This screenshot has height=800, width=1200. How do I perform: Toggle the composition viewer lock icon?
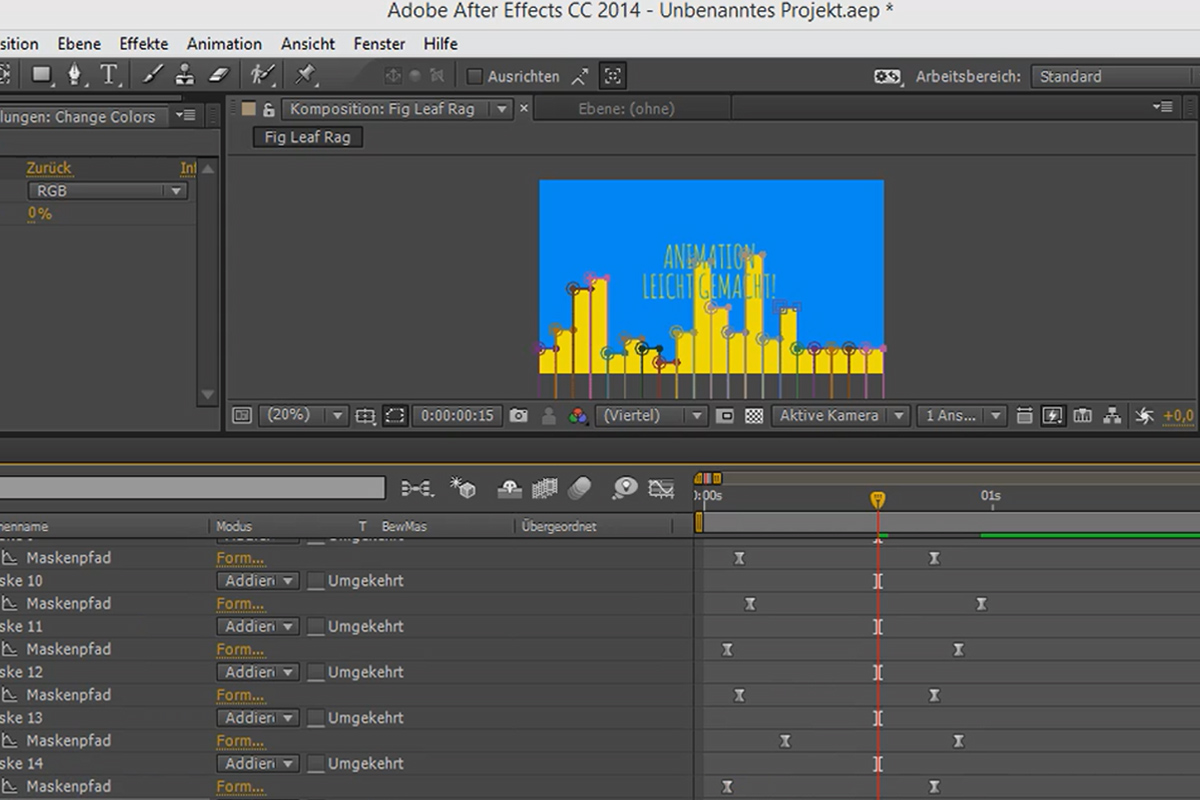(268, 109)
